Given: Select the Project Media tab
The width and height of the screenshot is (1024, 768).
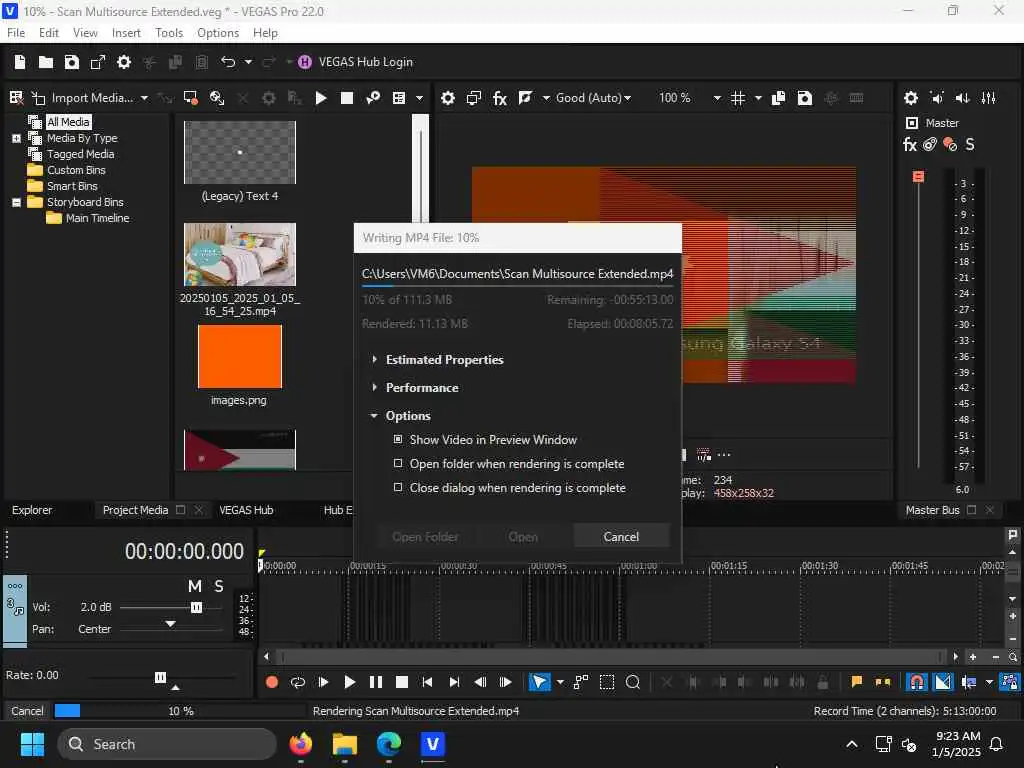Looking at the screenshot, I should click(135, 510).
